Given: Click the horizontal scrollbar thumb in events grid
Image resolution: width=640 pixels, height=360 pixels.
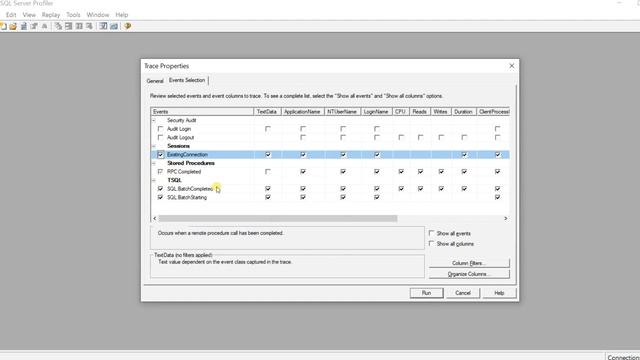Looking at the screenshot, I should click(x=278, y=218).
